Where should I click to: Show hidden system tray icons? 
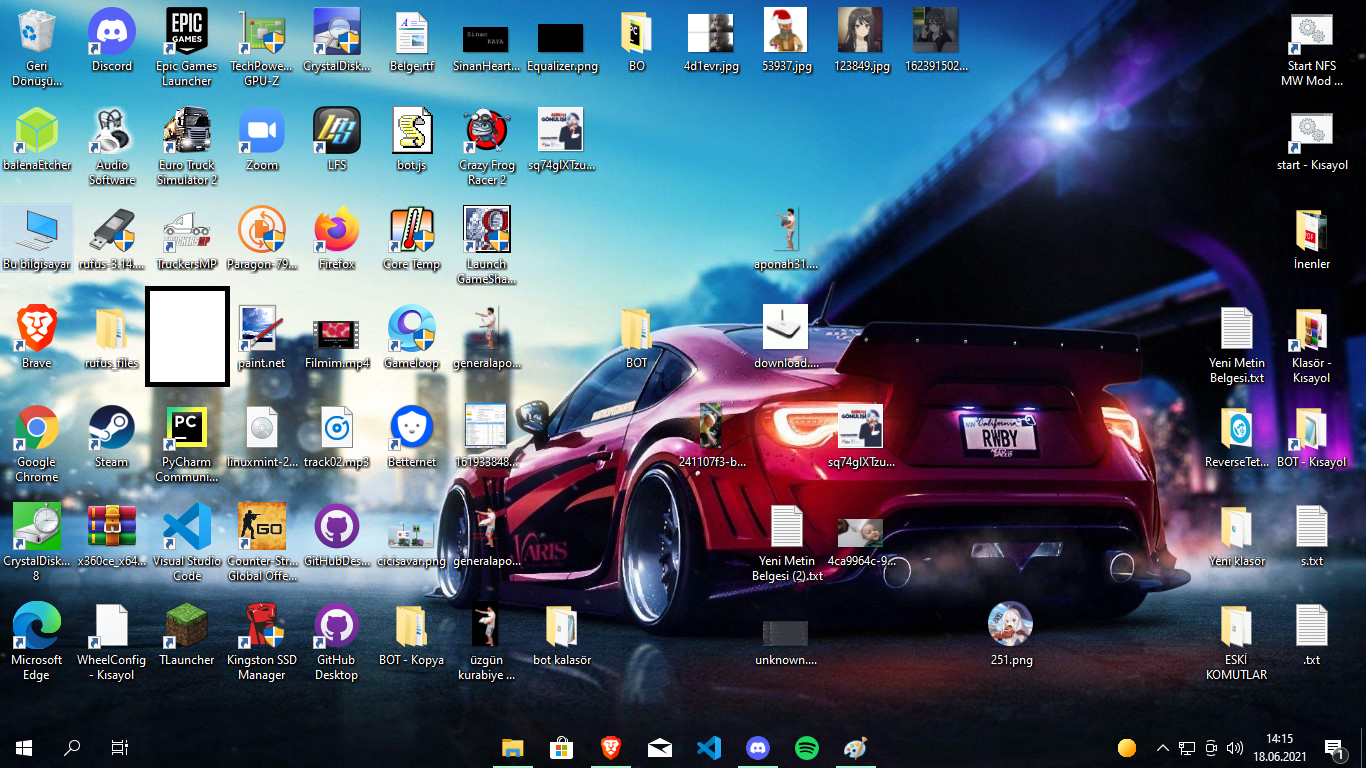pos(1162,747)
